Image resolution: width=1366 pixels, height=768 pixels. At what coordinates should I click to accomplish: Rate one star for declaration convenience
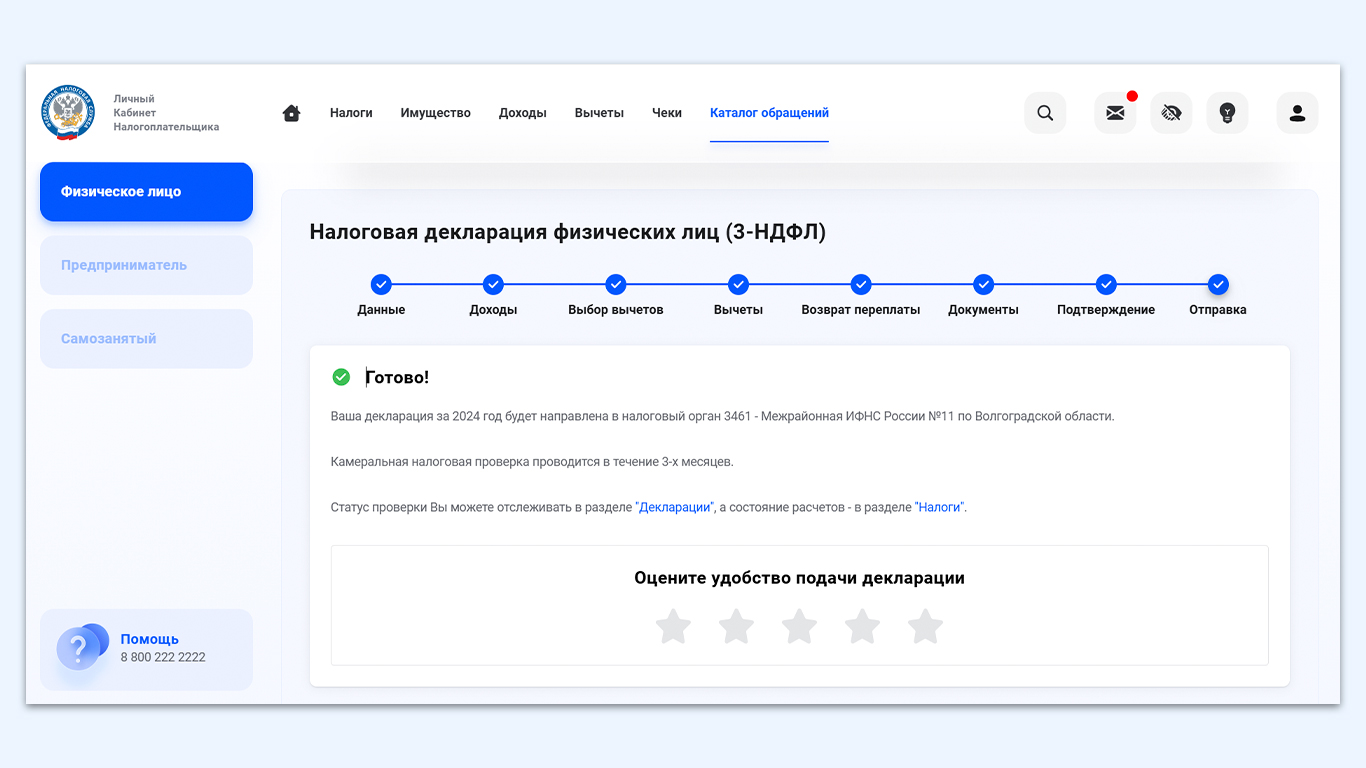click(x=674, y=627)
